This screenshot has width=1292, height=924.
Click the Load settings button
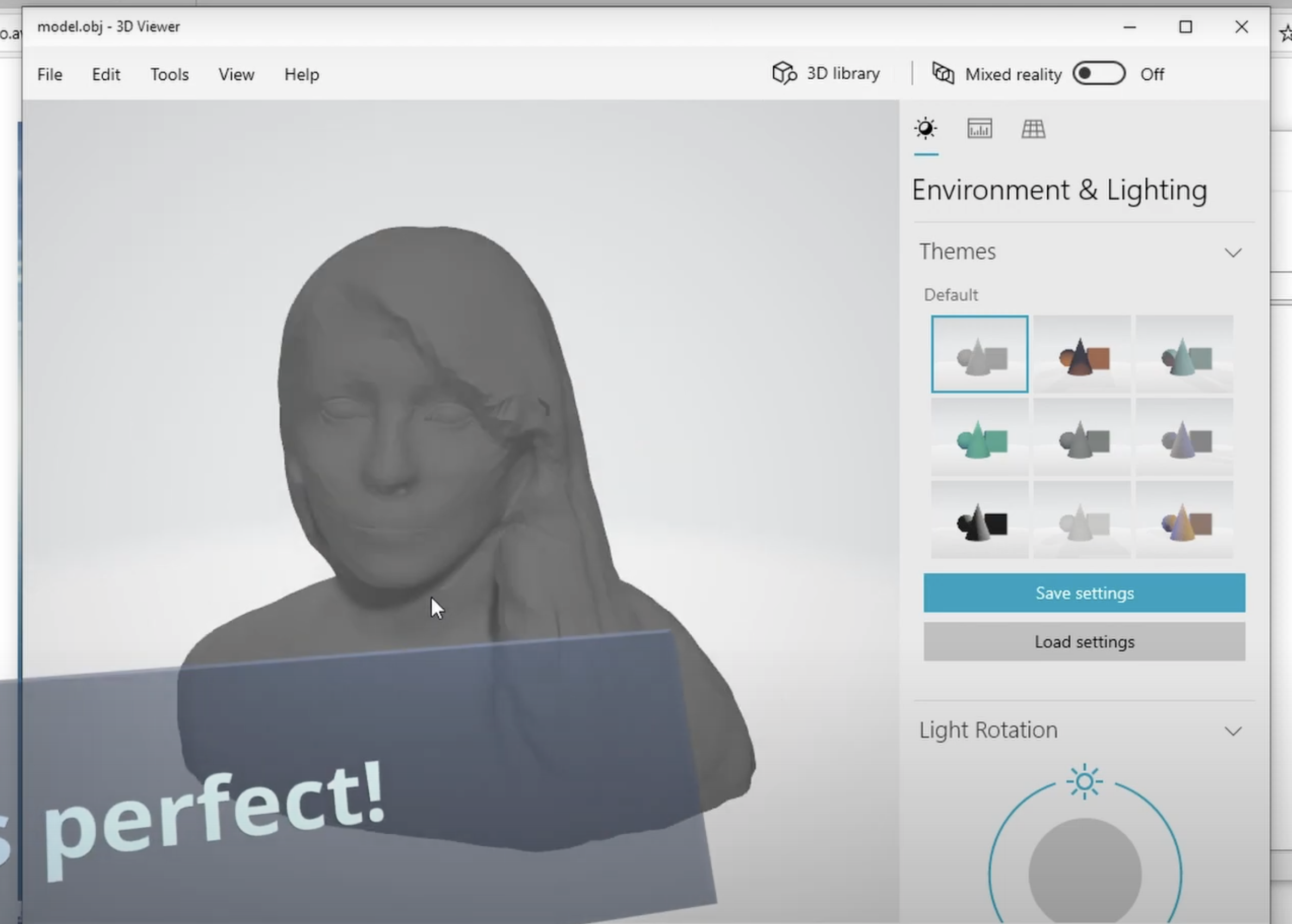coord(1084,642)
